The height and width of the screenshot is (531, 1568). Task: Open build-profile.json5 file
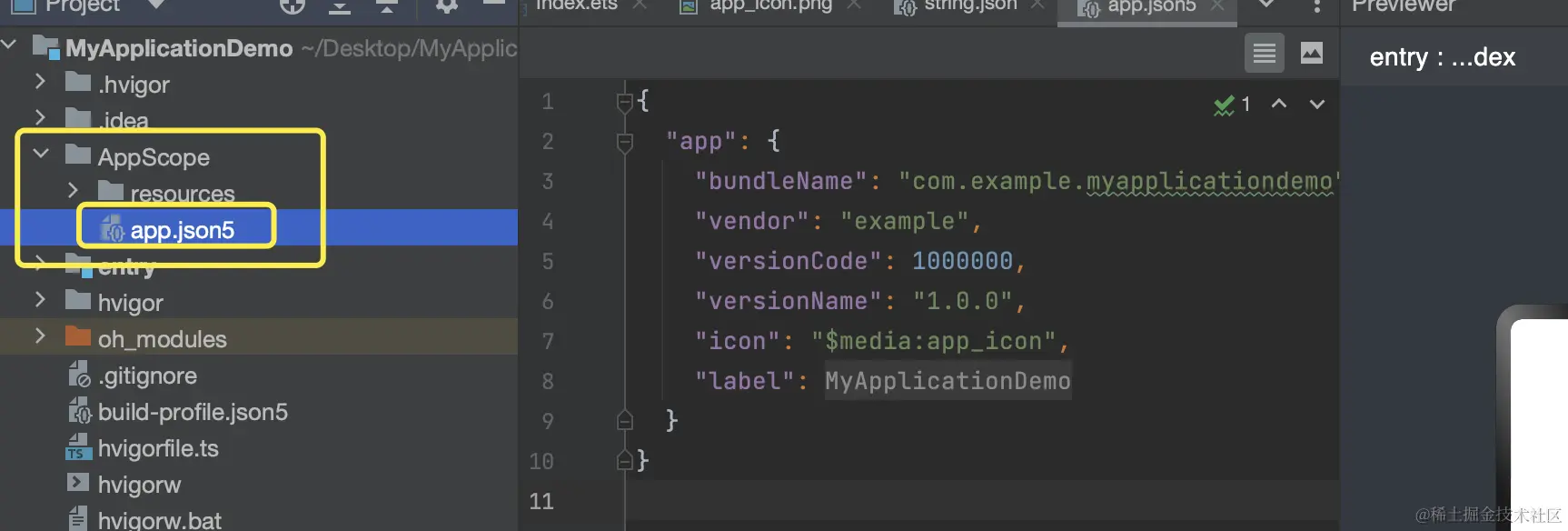(193, 412)
